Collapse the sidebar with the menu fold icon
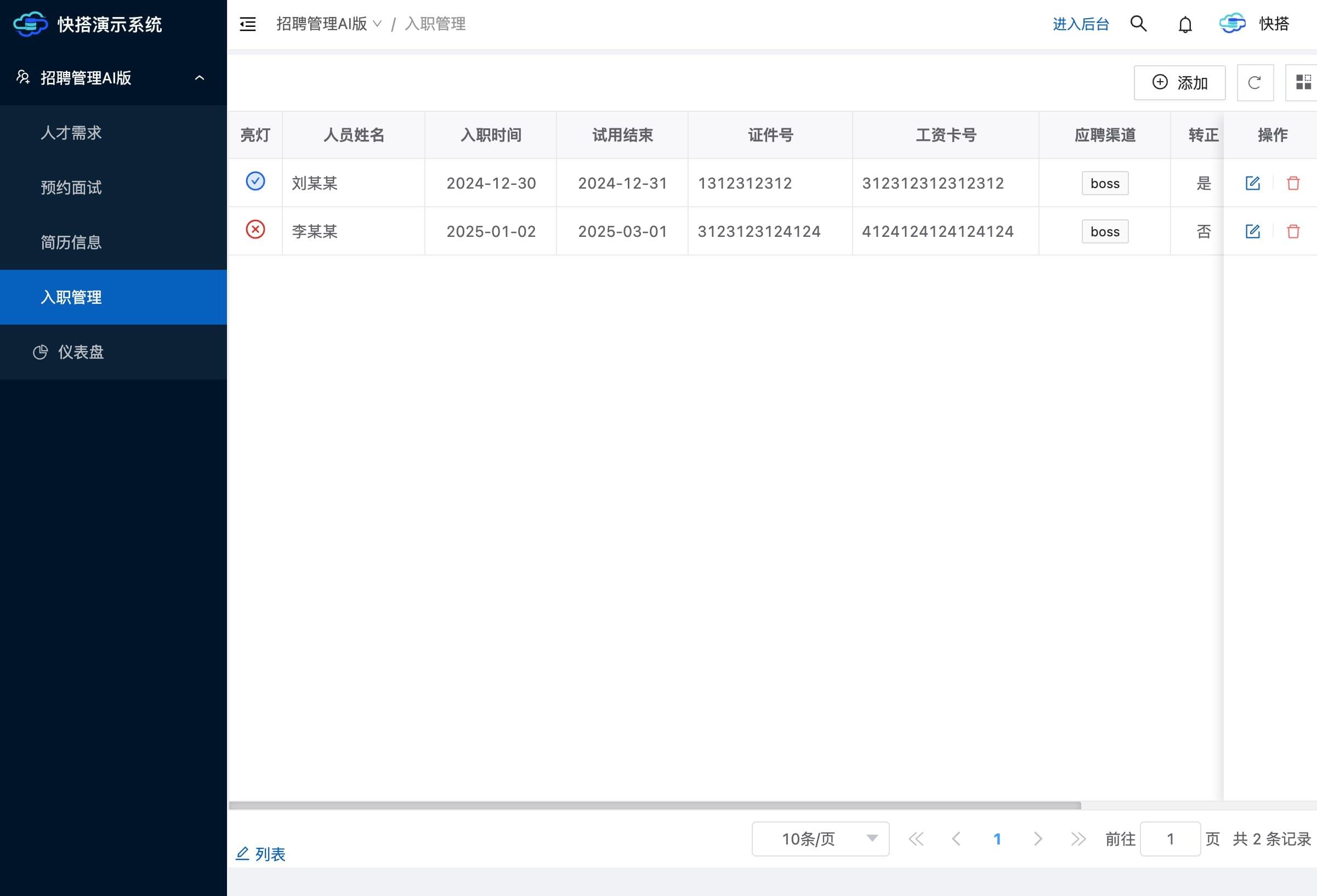This screenshot has height=896, width=1317. [x=248, y=24]
